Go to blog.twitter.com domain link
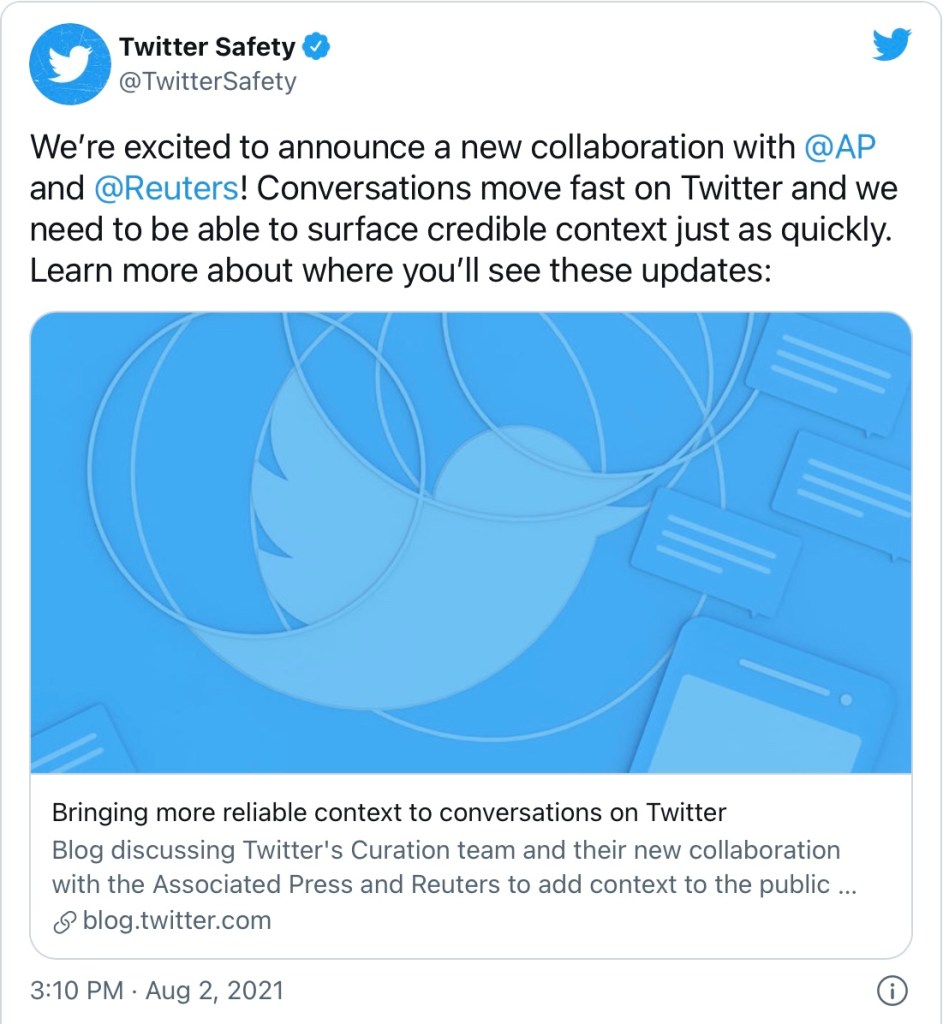This screenshot has width=943, height=1024. coord(175,920)
